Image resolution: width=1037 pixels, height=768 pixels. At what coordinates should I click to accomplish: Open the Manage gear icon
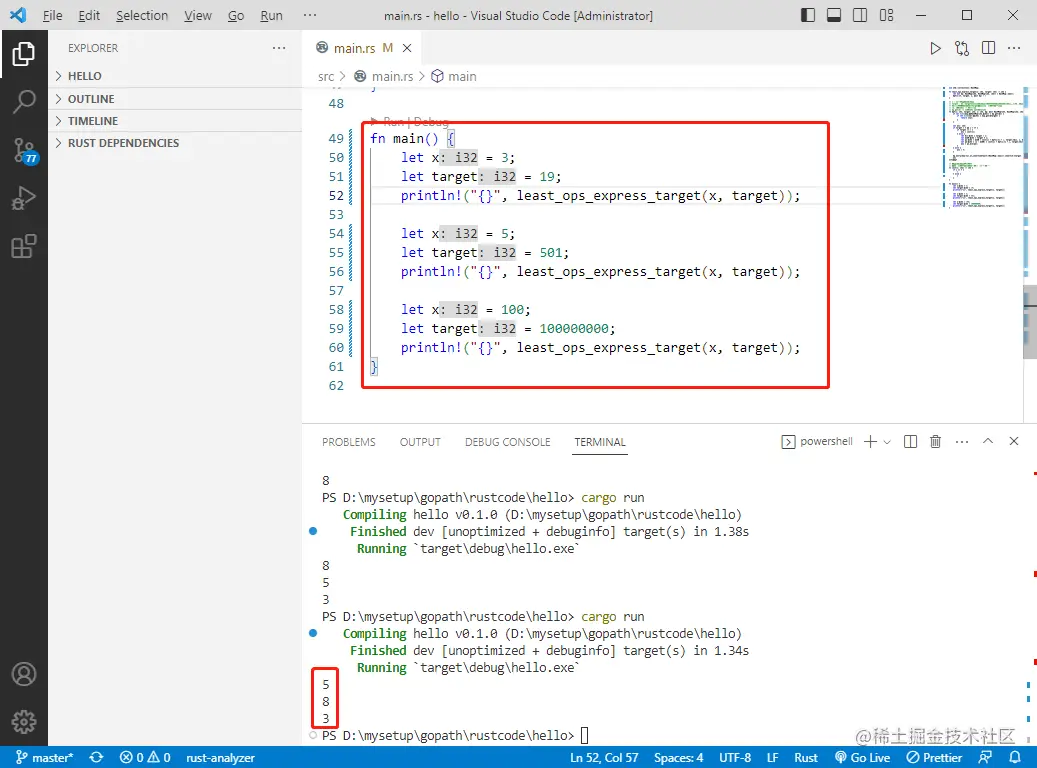pyautogui.click(x=24, y=722)
